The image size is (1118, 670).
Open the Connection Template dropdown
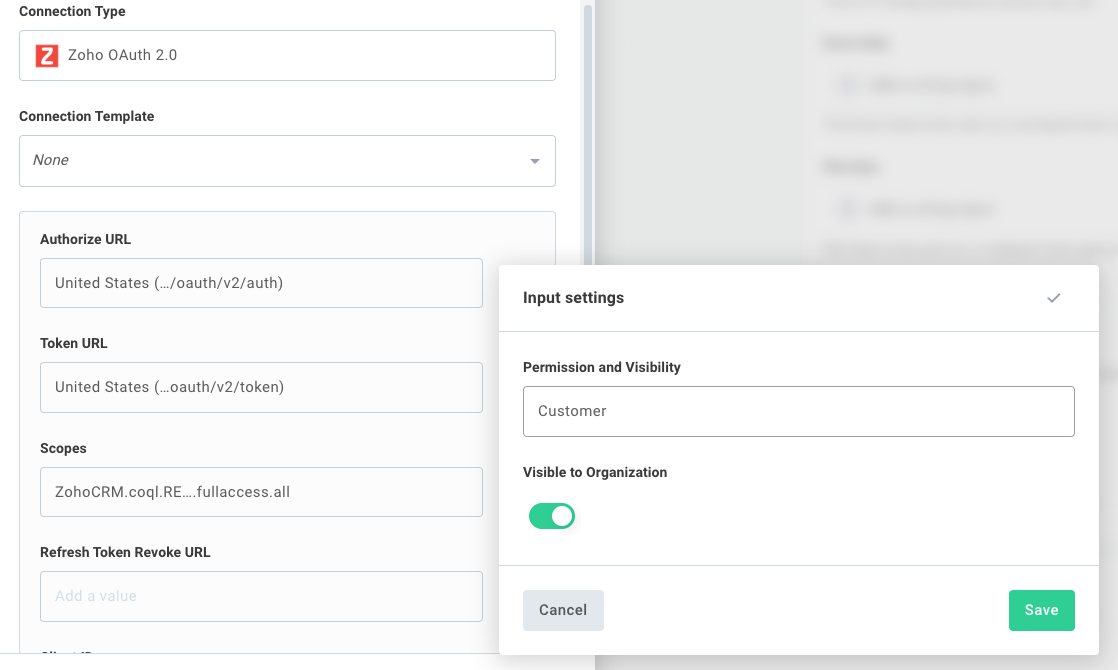point(287,160)
